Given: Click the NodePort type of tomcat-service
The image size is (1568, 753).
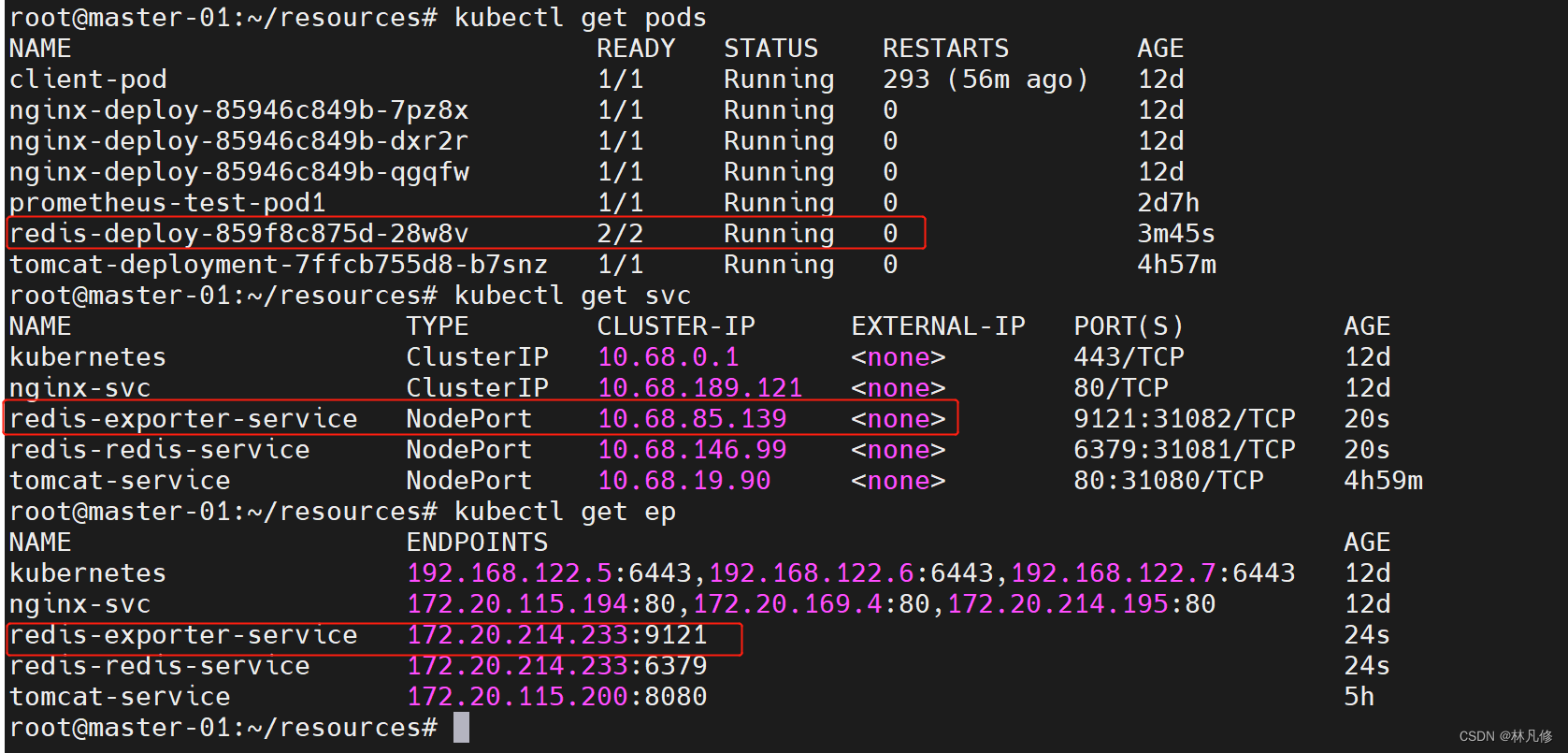Looking at the screenshot, I should (468, 481).
